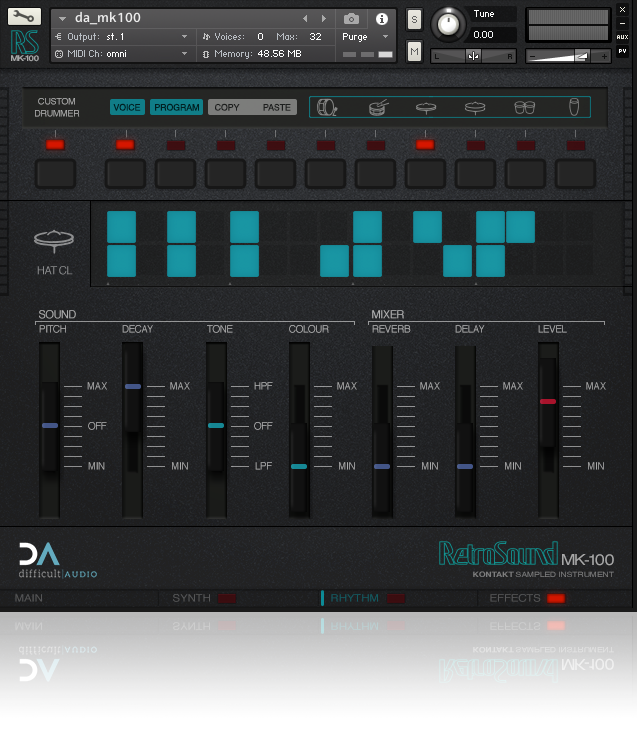The image size is (637, 750).
Task: Toggle the EFFECTS tab red LED
Action: (556, 598)
